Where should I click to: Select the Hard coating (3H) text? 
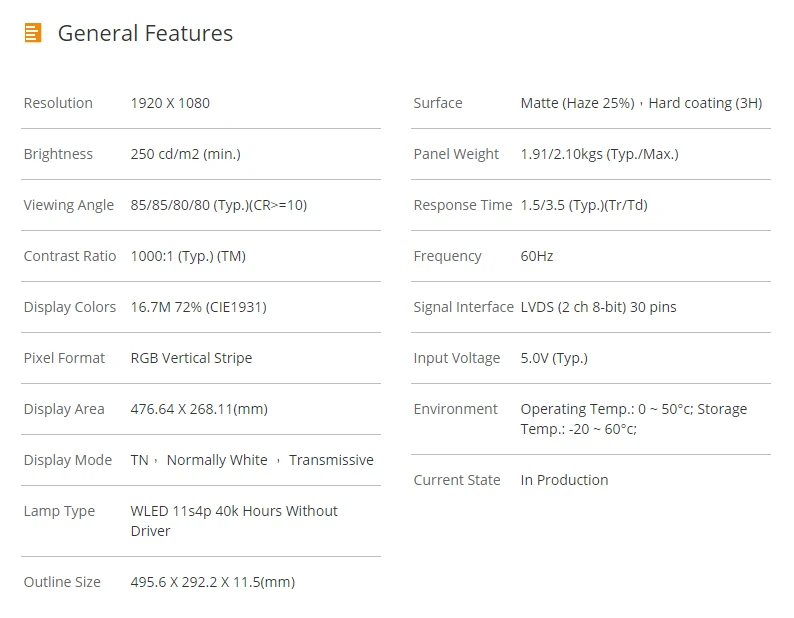(705, 103)
